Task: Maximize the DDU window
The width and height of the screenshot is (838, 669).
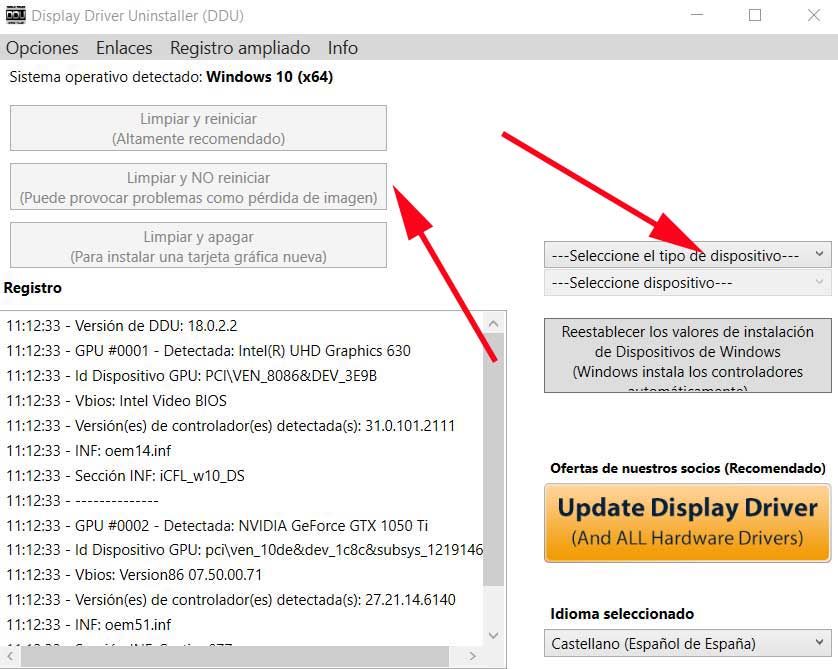Action: pyautogui.click(x=755, y=15)
